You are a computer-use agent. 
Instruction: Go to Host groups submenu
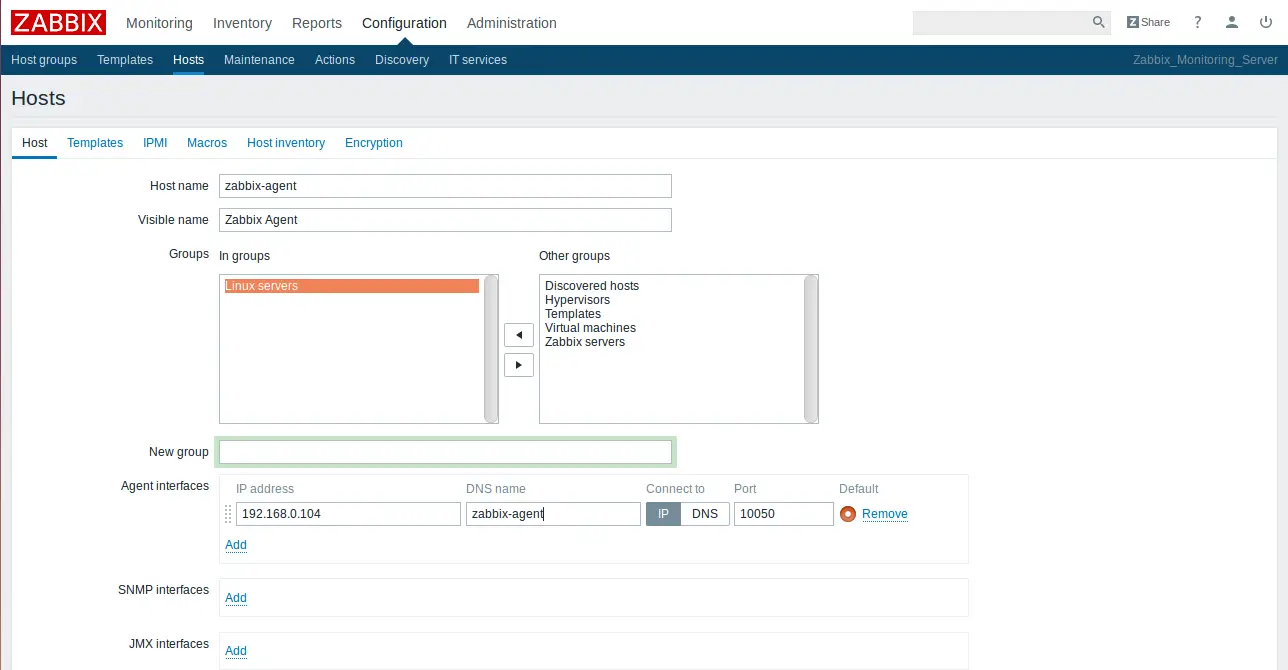[x=44, y=60]
